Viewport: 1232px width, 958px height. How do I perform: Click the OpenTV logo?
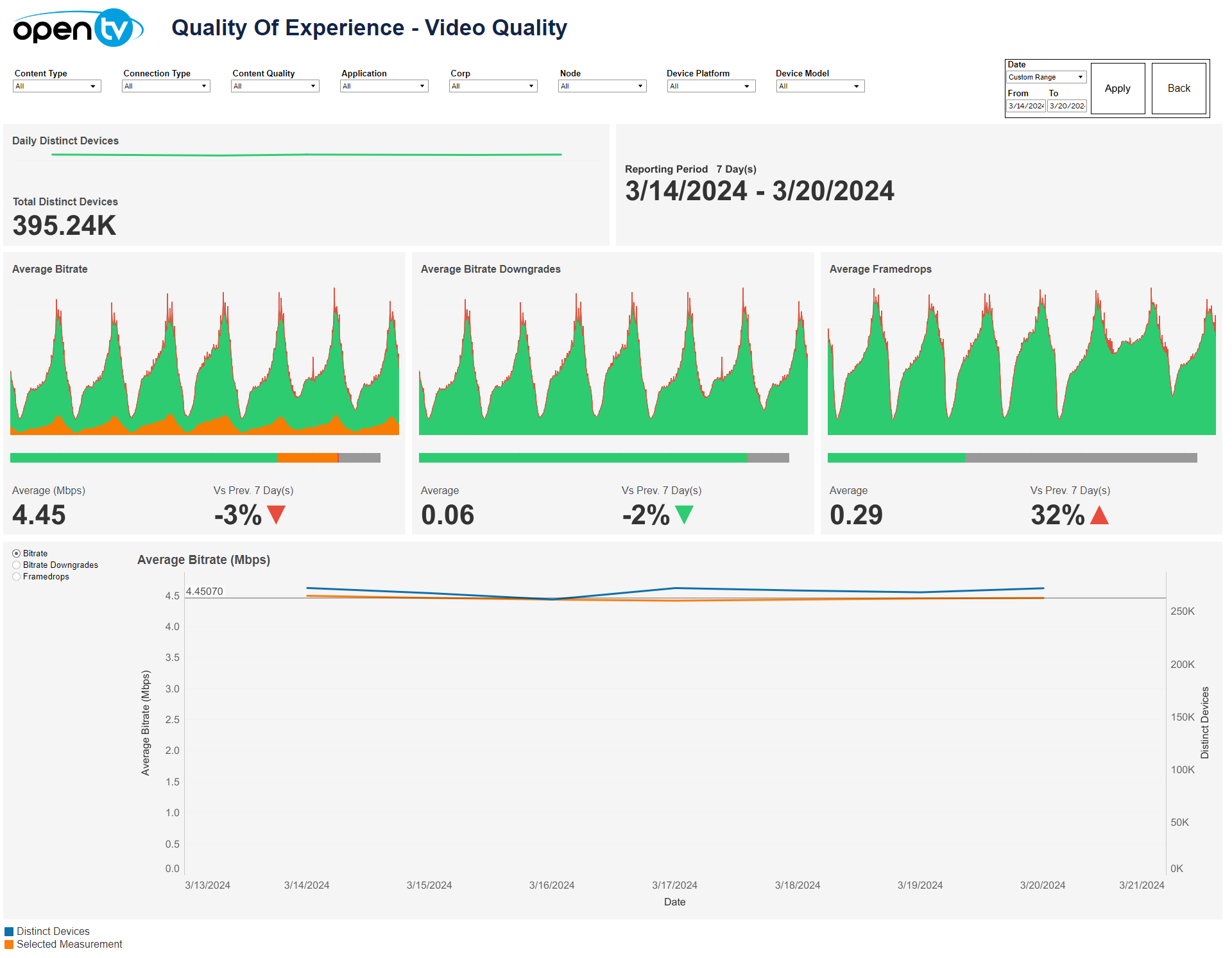pos(78,28)
